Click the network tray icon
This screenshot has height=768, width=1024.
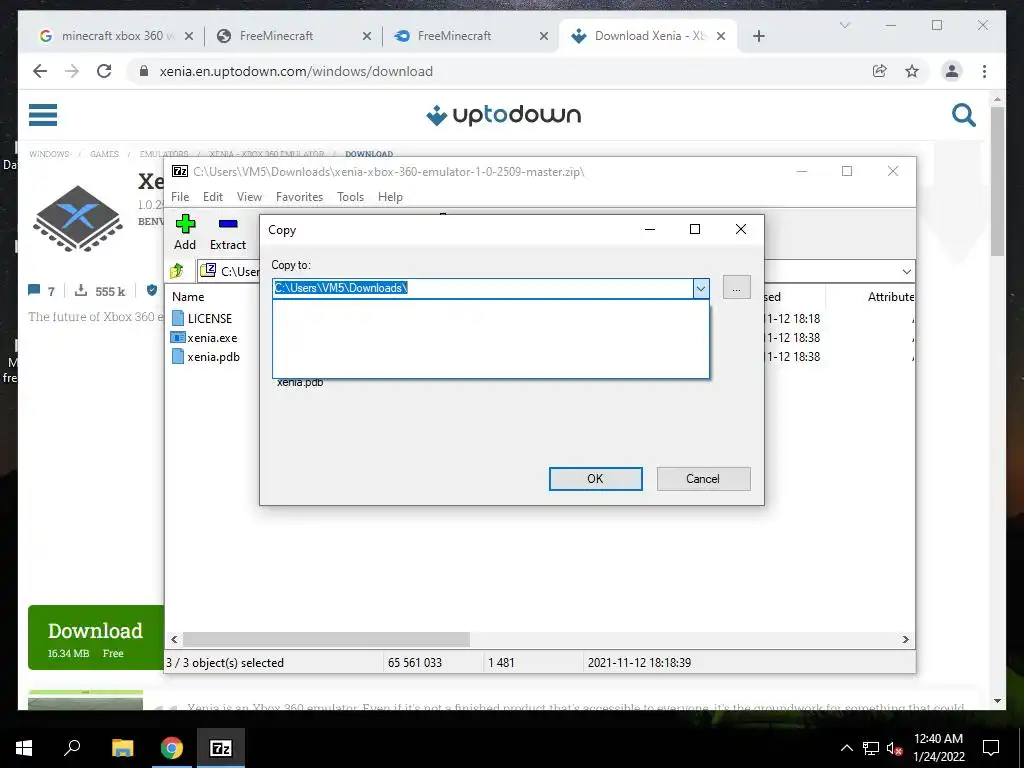pyautogui.click(x=871, y=748)
